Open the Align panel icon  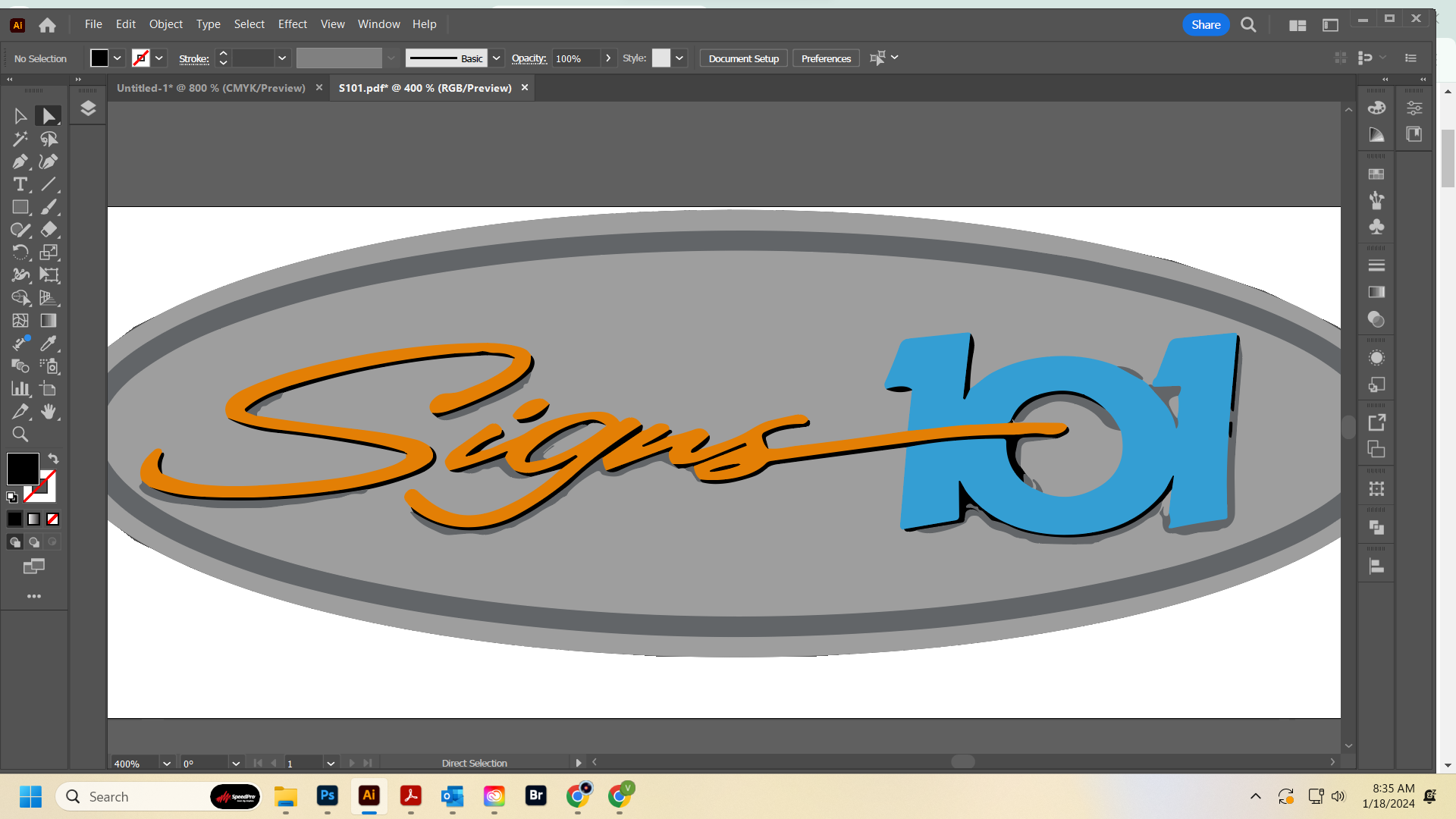[1376, 566]
